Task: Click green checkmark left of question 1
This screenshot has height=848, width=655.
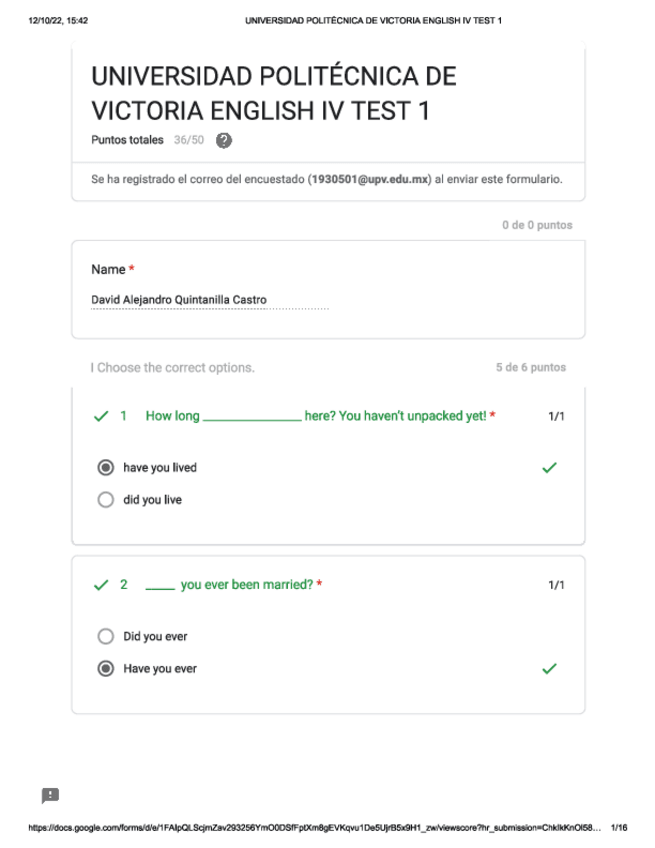Action: click(100, 416)
